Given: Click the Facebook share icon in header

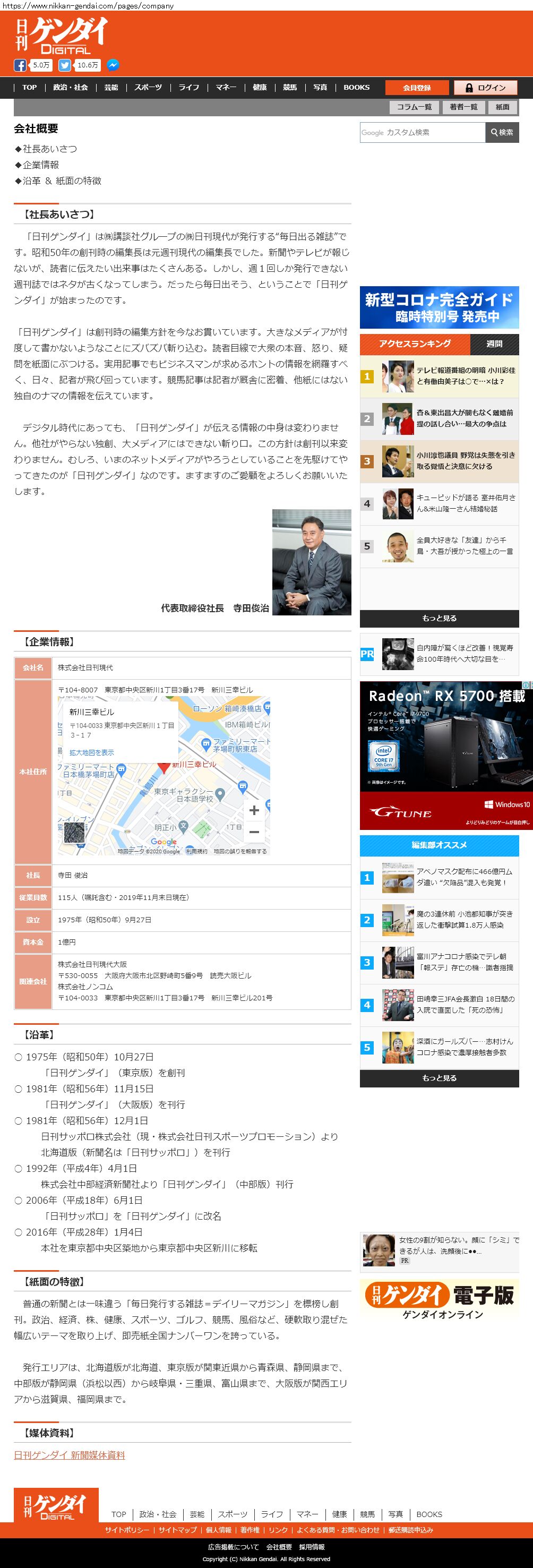Looking at the screenshot, I should tap(20, 65).
